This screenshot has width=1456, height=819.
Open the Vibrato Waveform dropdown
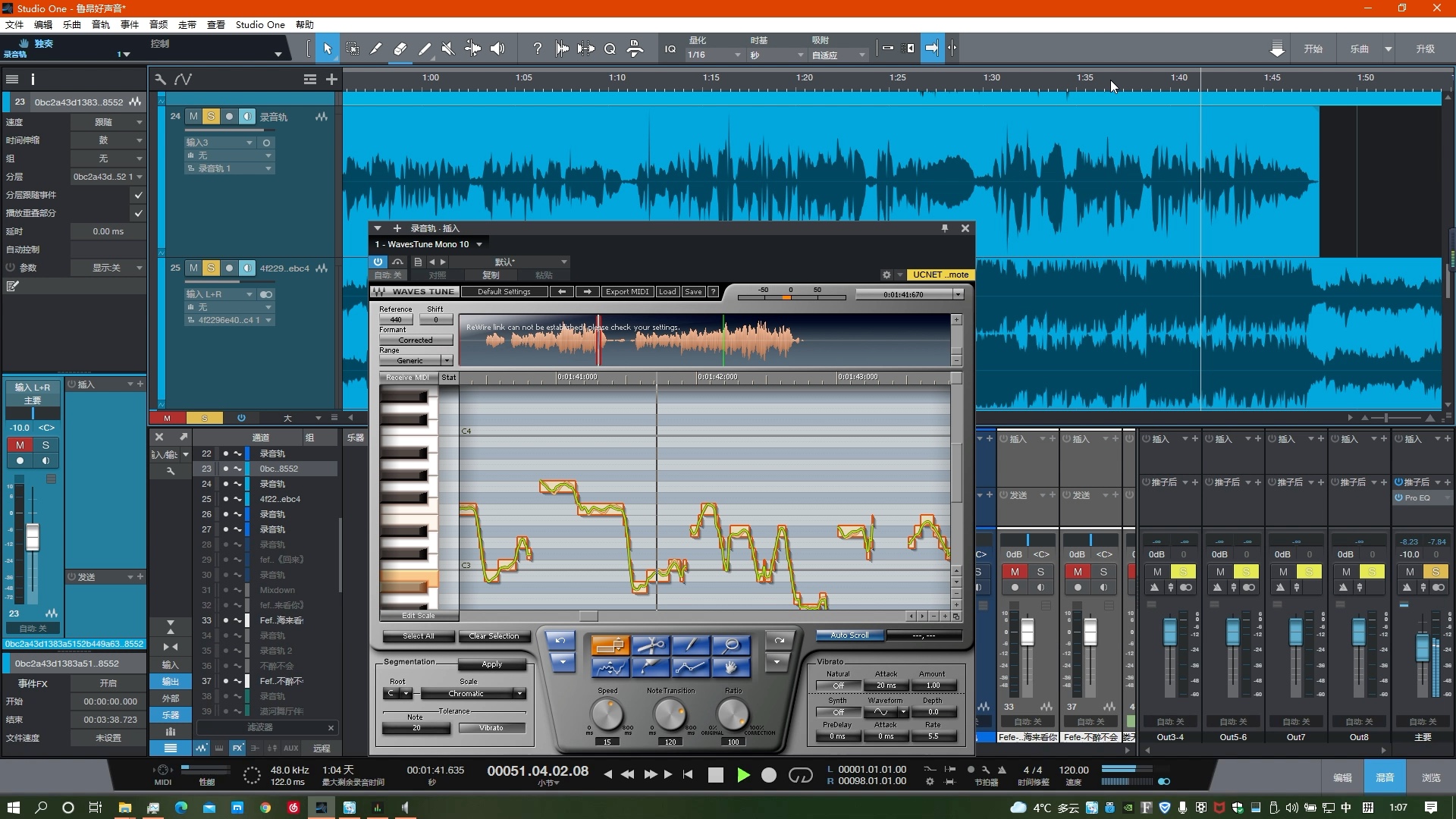tap(886, 712)
